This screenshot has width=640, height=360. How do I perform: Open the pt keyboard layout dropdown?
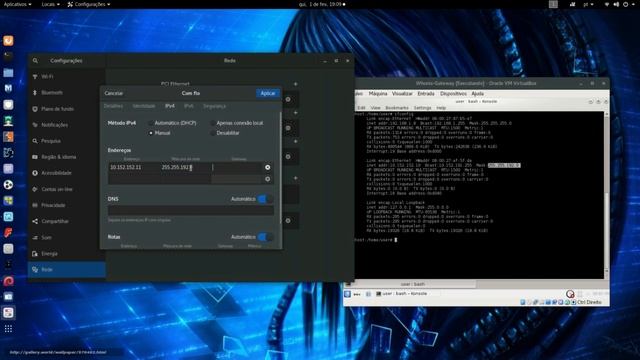[588, 4]
